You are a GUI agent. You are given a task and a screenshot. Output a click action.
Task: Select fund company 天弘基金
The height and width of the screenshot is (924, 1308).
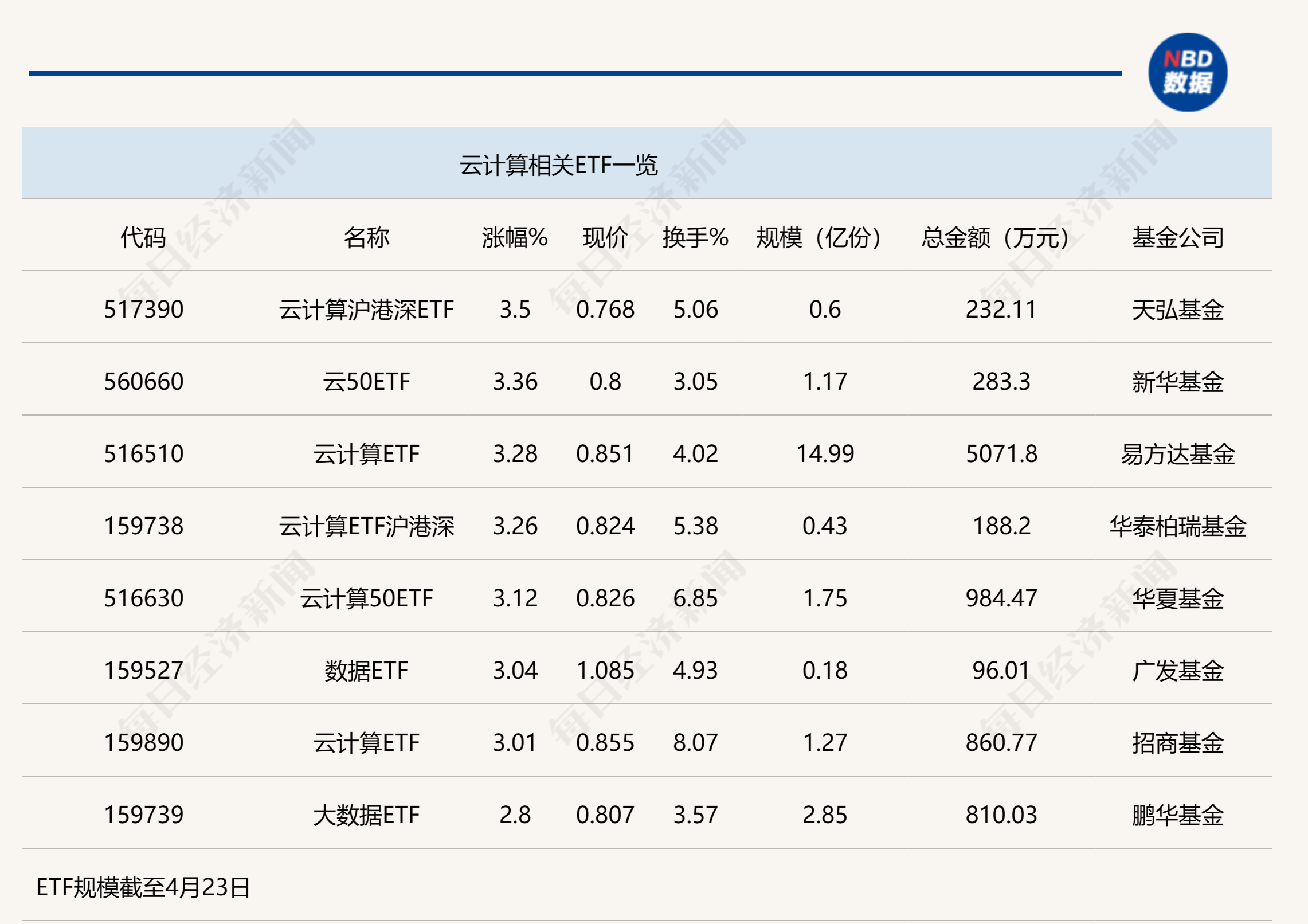click(x=1178, y=310)
